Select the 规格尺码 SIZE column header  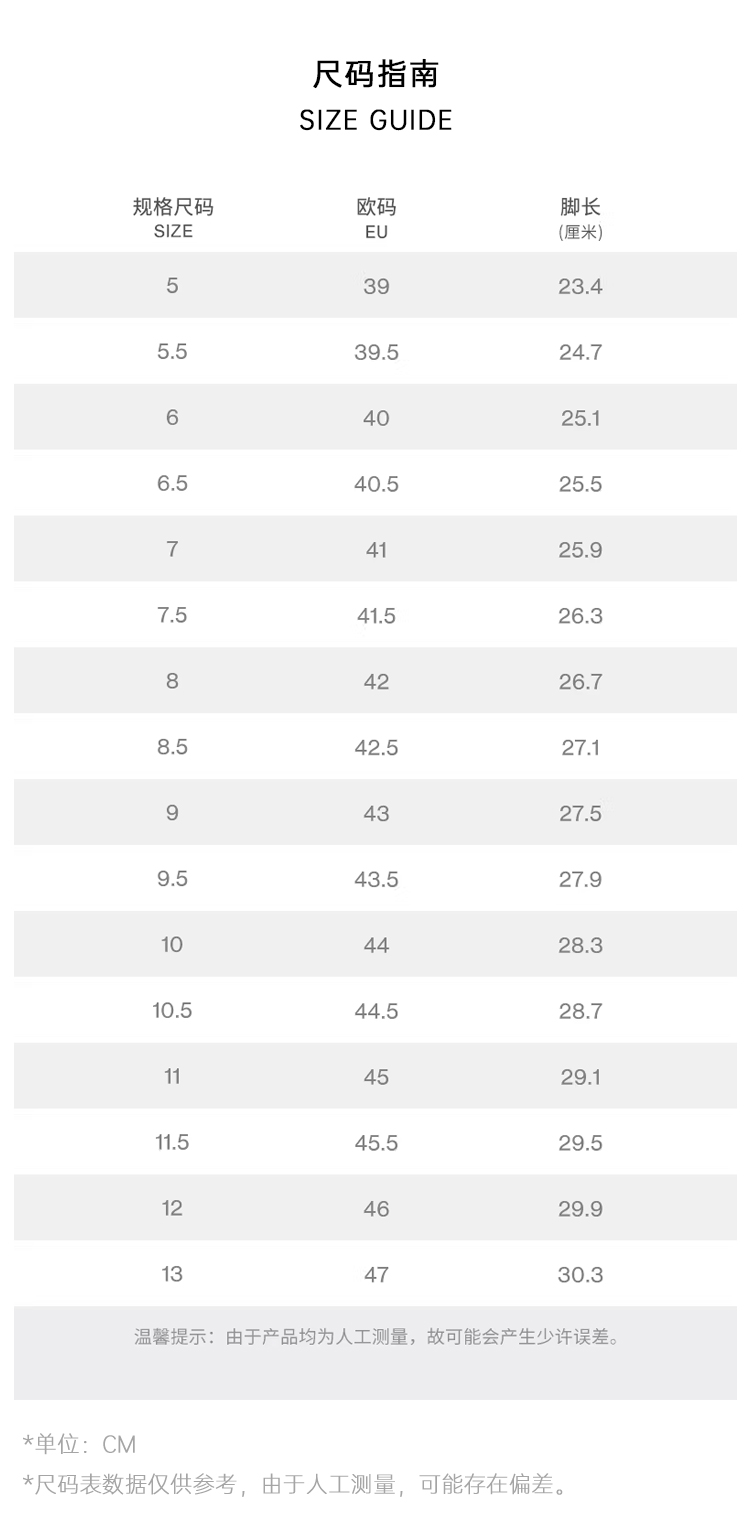[x=173, y=218]
